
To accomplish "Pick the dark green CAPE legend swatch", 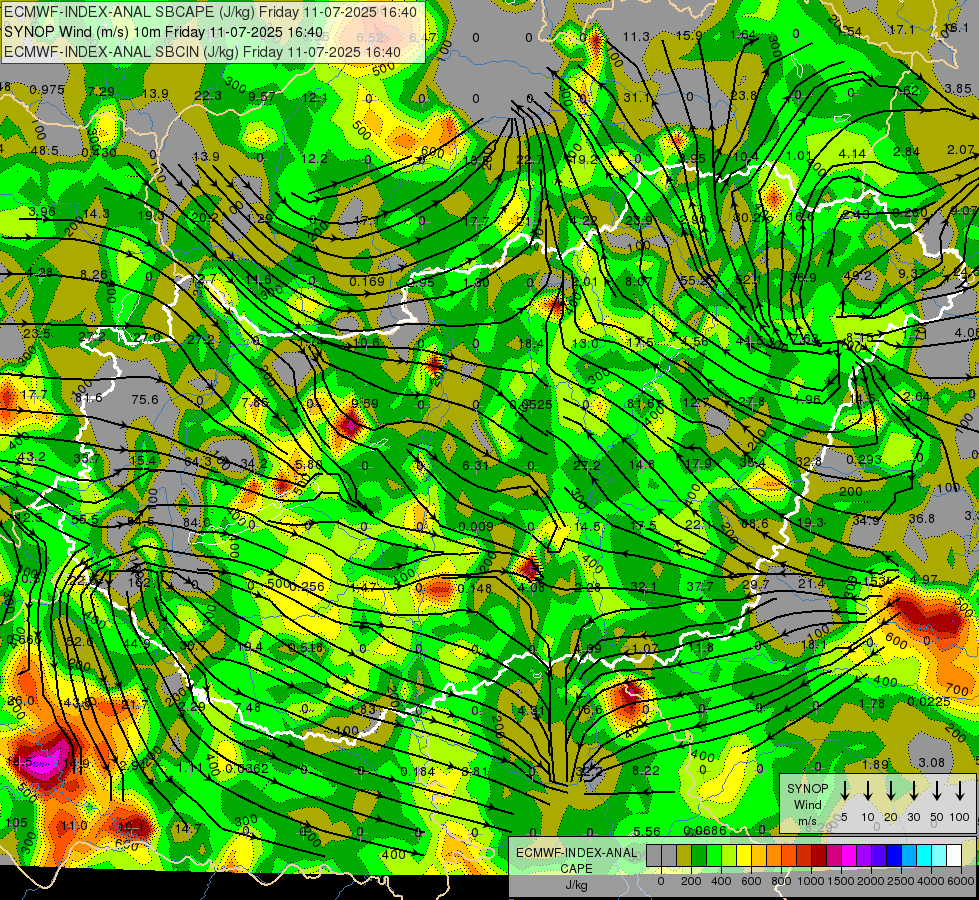I will (x=699, y=855).
